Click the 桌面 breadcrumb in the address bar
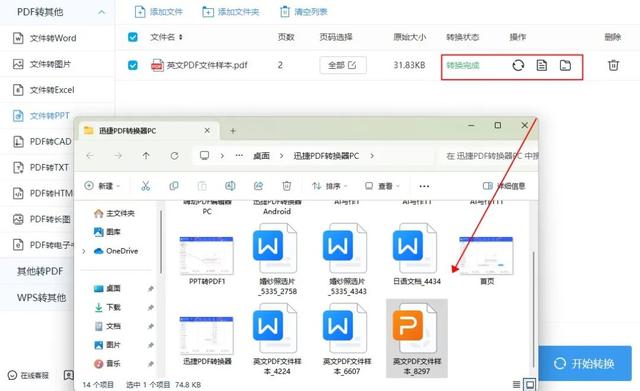 click(261, 156)
